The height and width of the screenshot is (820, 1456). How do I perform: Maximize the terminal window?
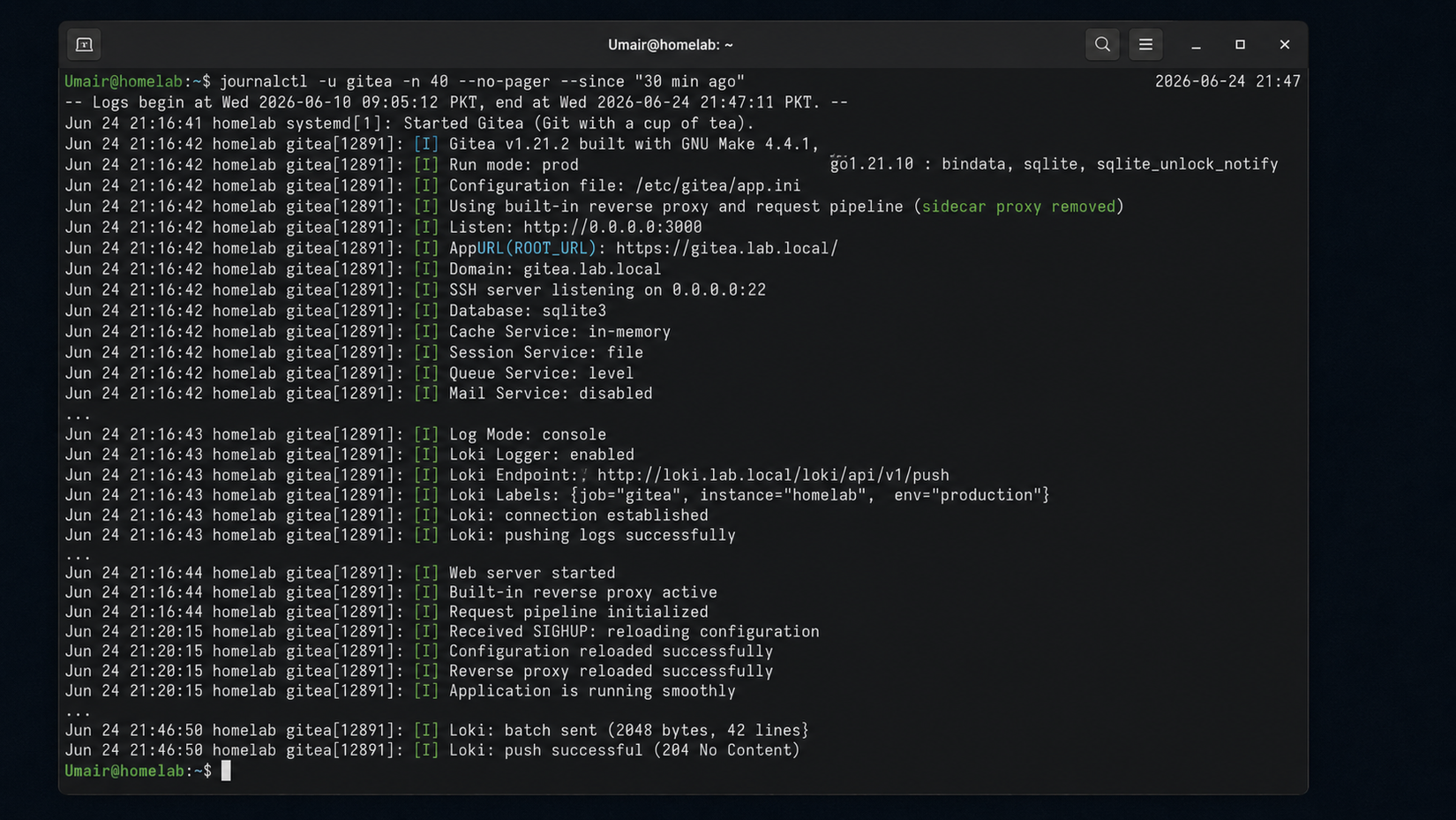1240,44
